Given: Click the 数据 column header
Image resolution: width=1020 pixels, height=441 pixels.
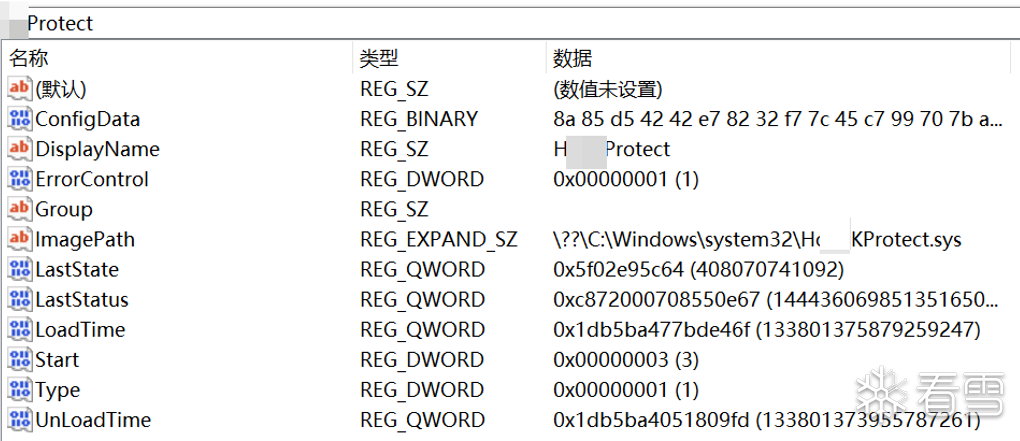Looking at the screenshot, I should (x=572, y=58).
